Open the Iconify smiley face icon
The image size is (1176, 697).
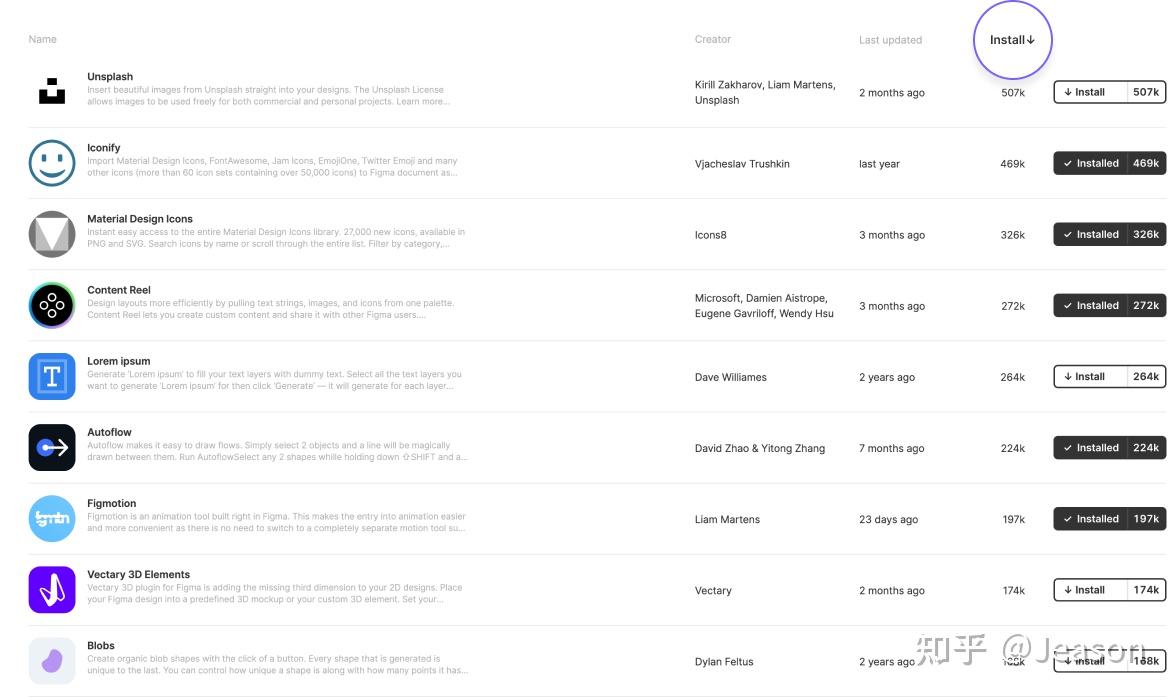pyautogui.click(x=52, y=163)
